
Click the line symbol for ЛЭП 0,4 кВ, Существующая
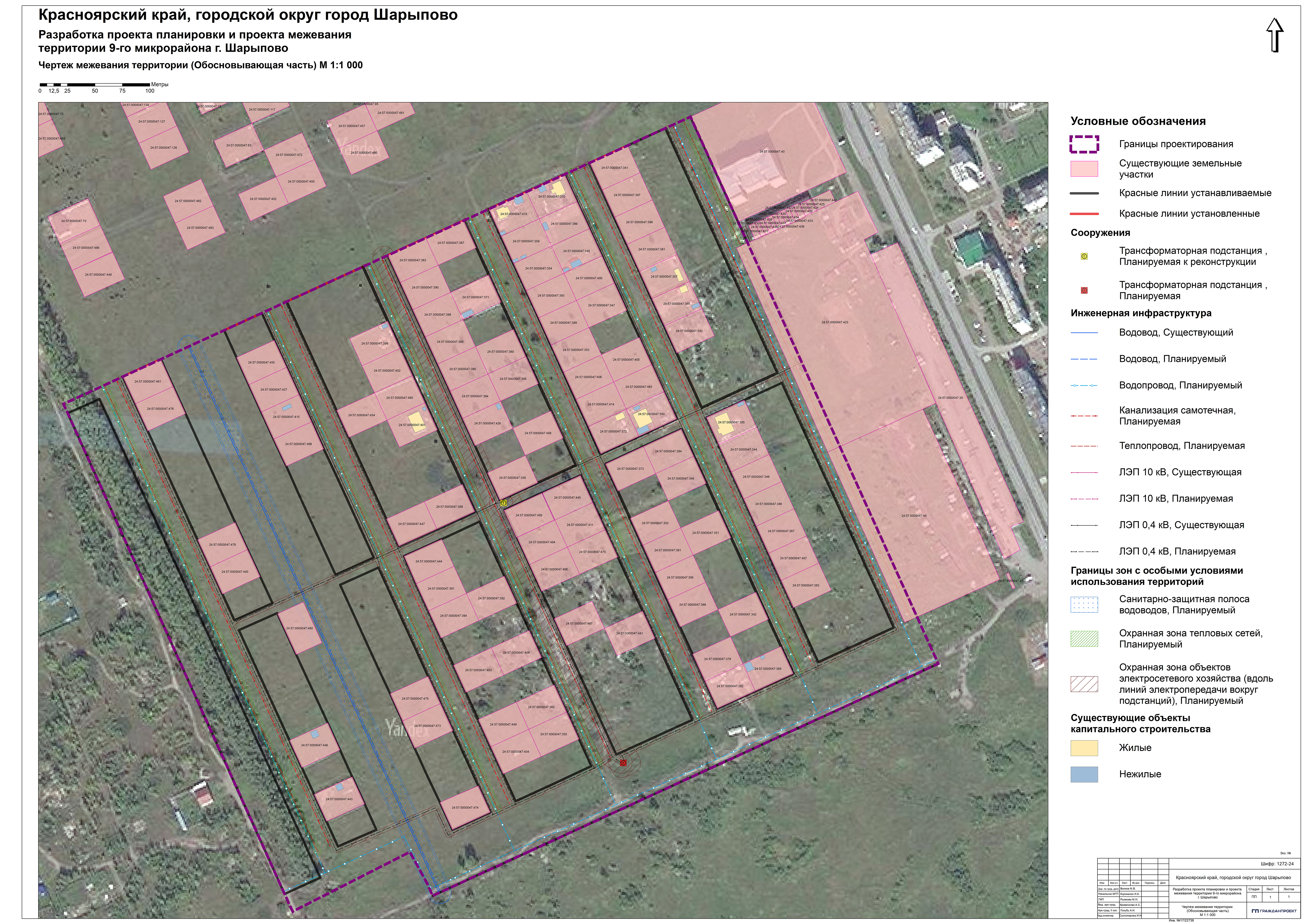coord(1084,525)
